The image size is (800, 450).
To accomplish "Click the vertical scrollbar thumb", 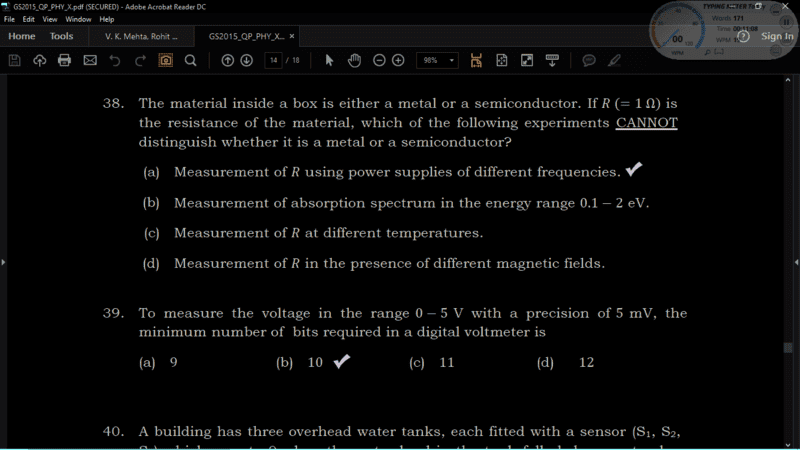I will [x=788, y=347].
